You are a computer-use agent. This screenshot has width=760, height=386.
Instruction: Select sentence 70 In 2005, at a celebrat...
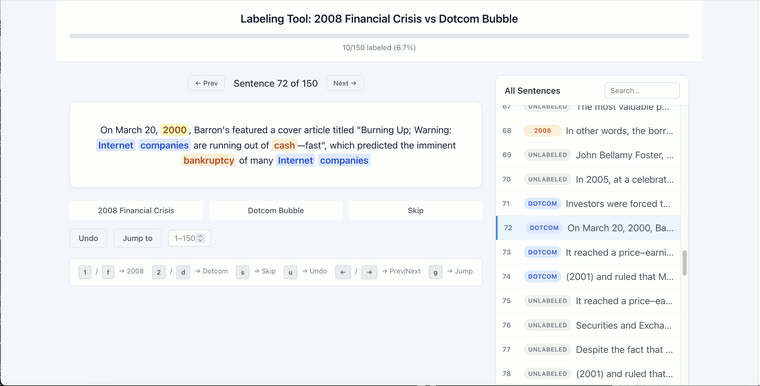pos(588,179)
